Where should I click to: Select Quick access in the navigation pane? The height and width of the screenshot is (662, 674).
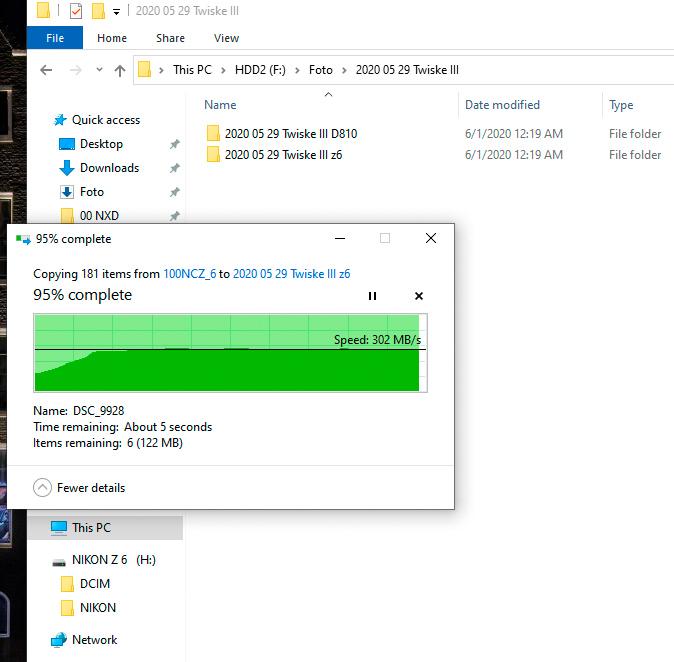[x=106, y=120]
